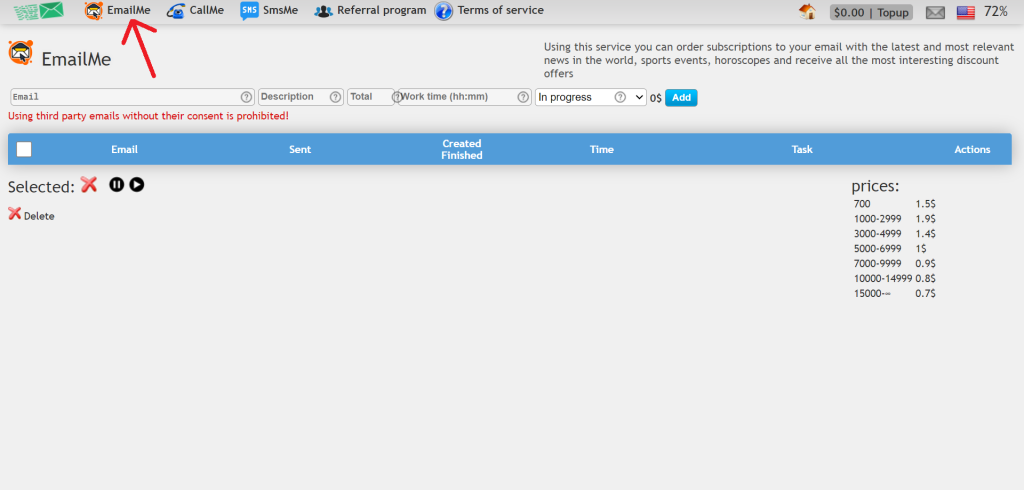Click the Terms of service info icon

click(x=443, y=11)
